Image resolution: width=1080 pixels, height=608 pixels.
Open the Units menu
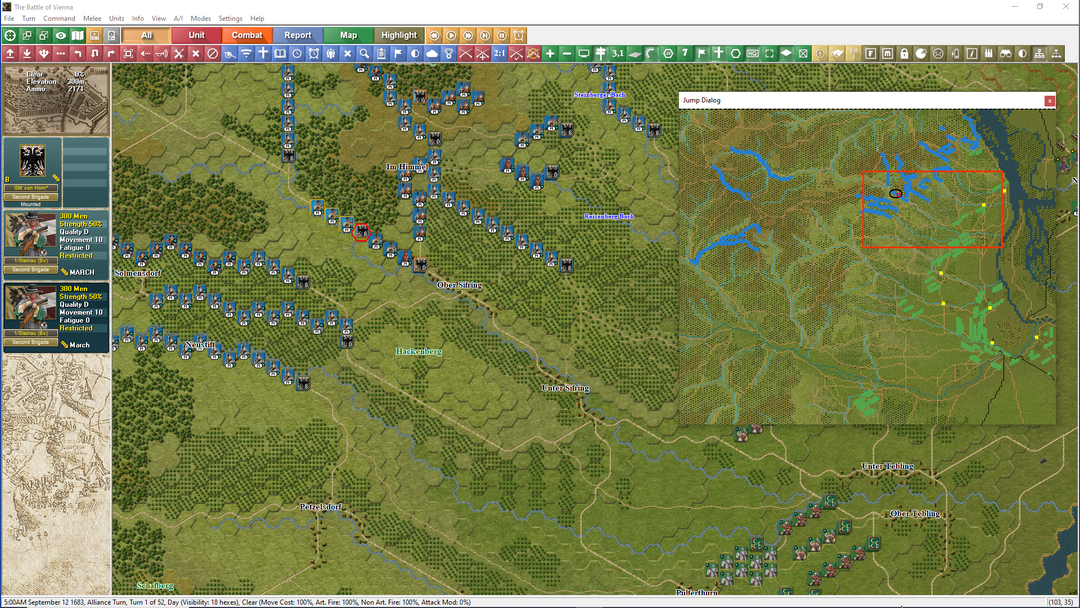(x=116, y=19)
